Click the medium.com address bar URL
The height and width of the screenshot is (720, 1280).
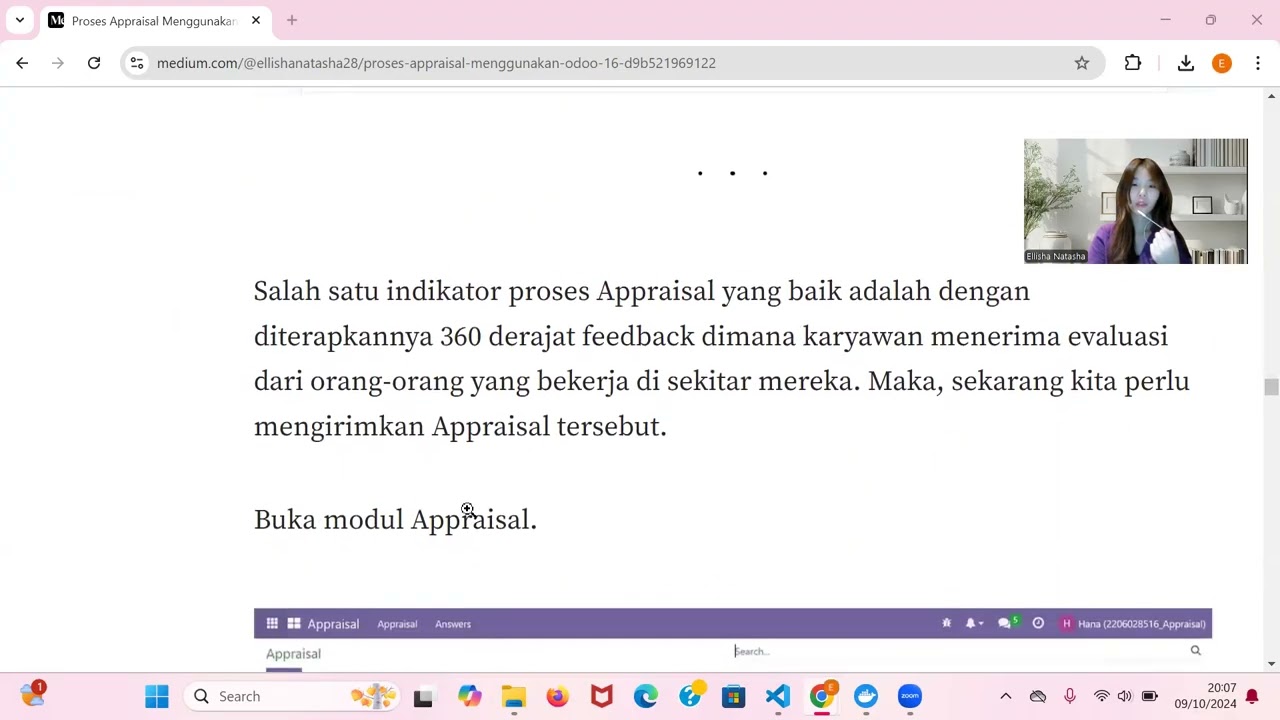point(436,63)
